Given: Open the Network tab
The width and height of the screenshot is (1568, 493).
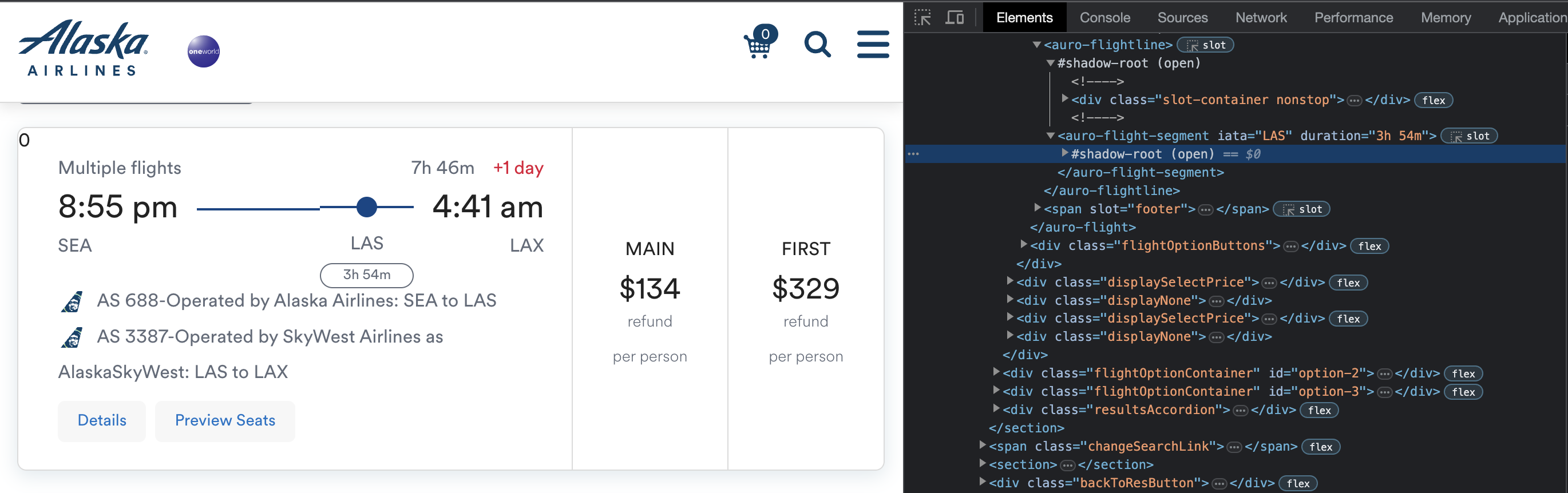Looking at the screenshot, I should coord(1261,17).
